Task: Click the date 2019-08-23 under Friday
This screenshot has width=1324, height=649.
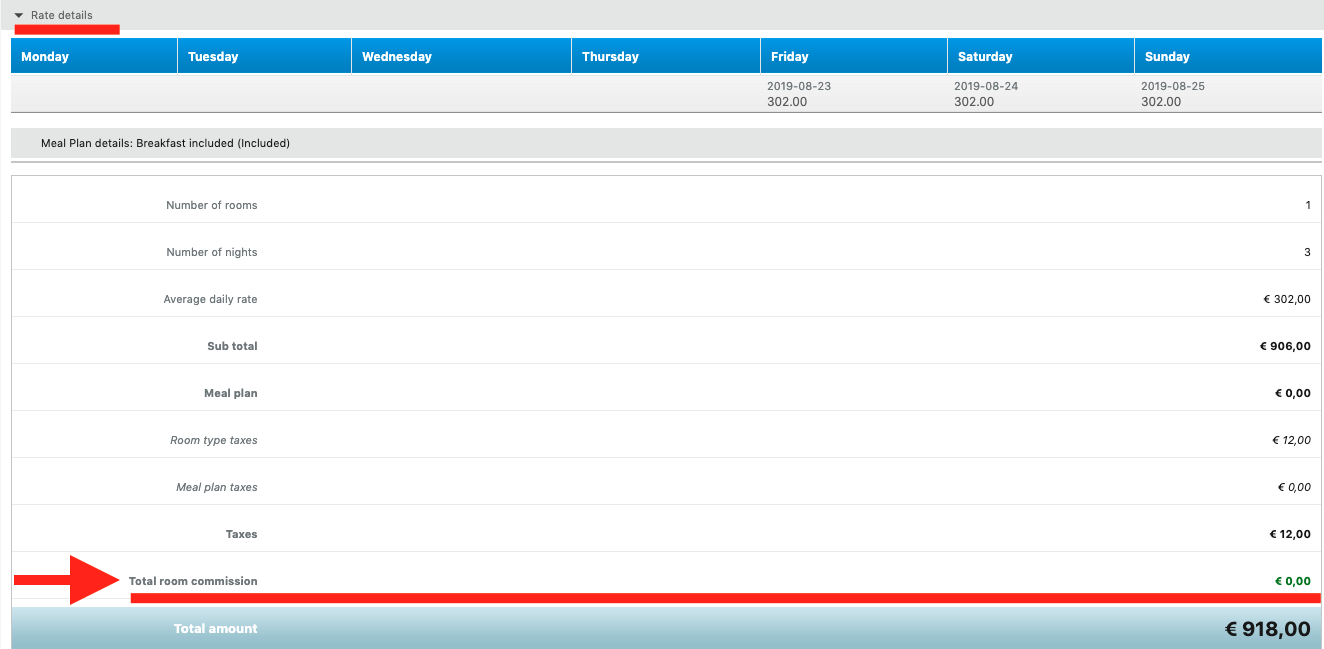Action: tap(799, 86)
